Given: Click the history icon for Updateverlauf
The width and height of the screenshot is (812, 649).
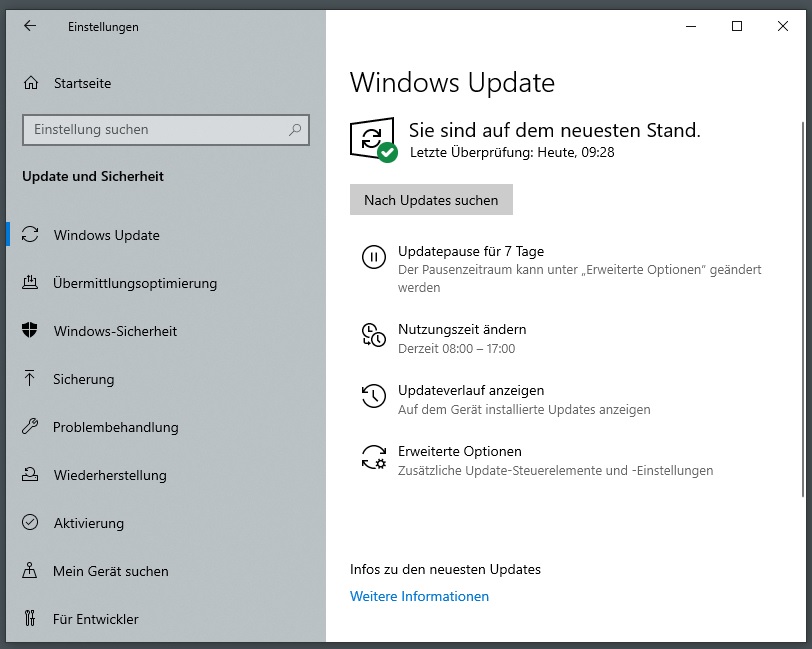Looking at the screenshot, I should coord(373,396).
